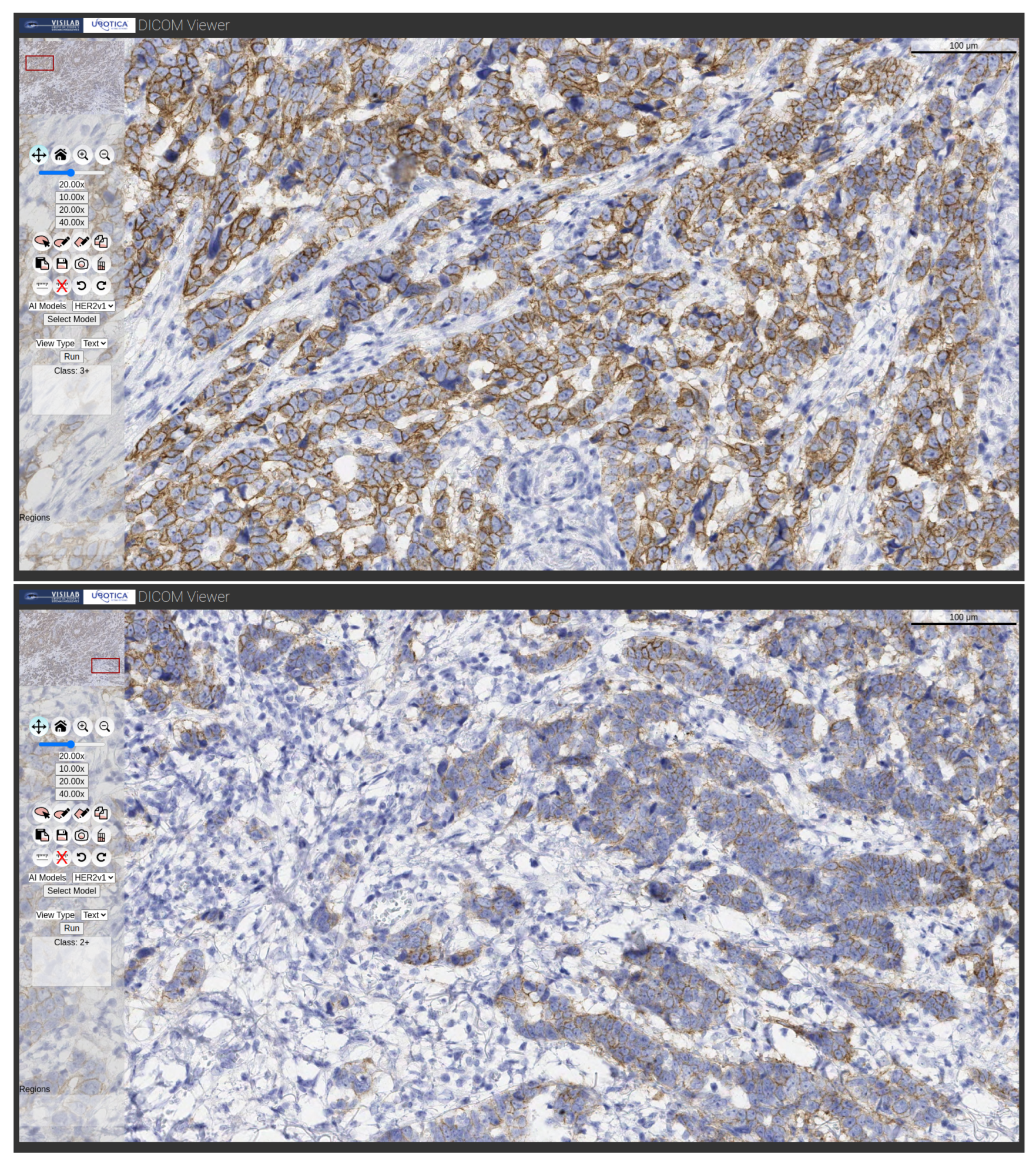Activate the region drawing pencil tool
Viewport: 1036px width, 1165px height.
pos(61,241)
